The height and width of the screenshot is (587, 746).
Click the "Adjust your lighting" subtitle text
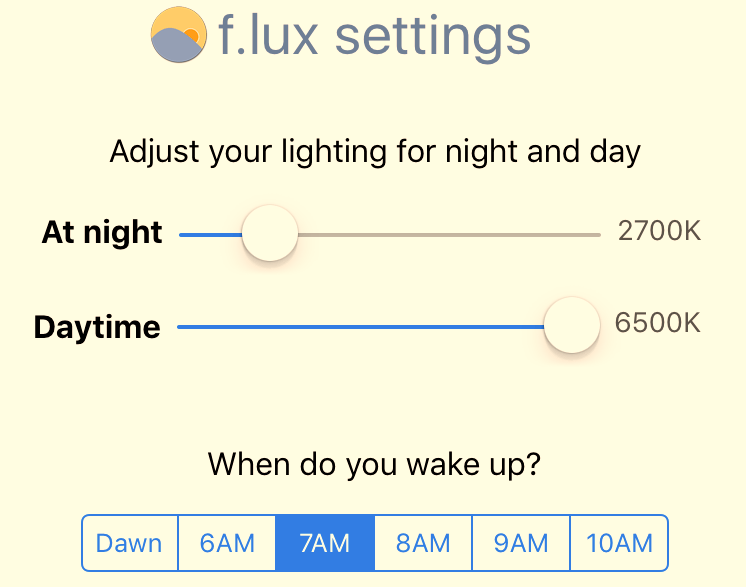point(375,152)
